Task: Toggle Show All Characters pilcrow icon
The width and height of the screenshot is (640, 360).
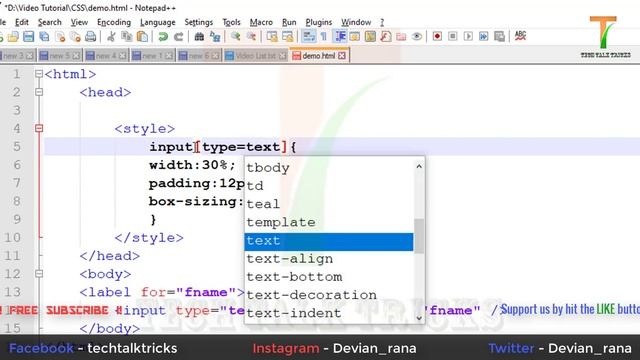Action: (324, 37)
